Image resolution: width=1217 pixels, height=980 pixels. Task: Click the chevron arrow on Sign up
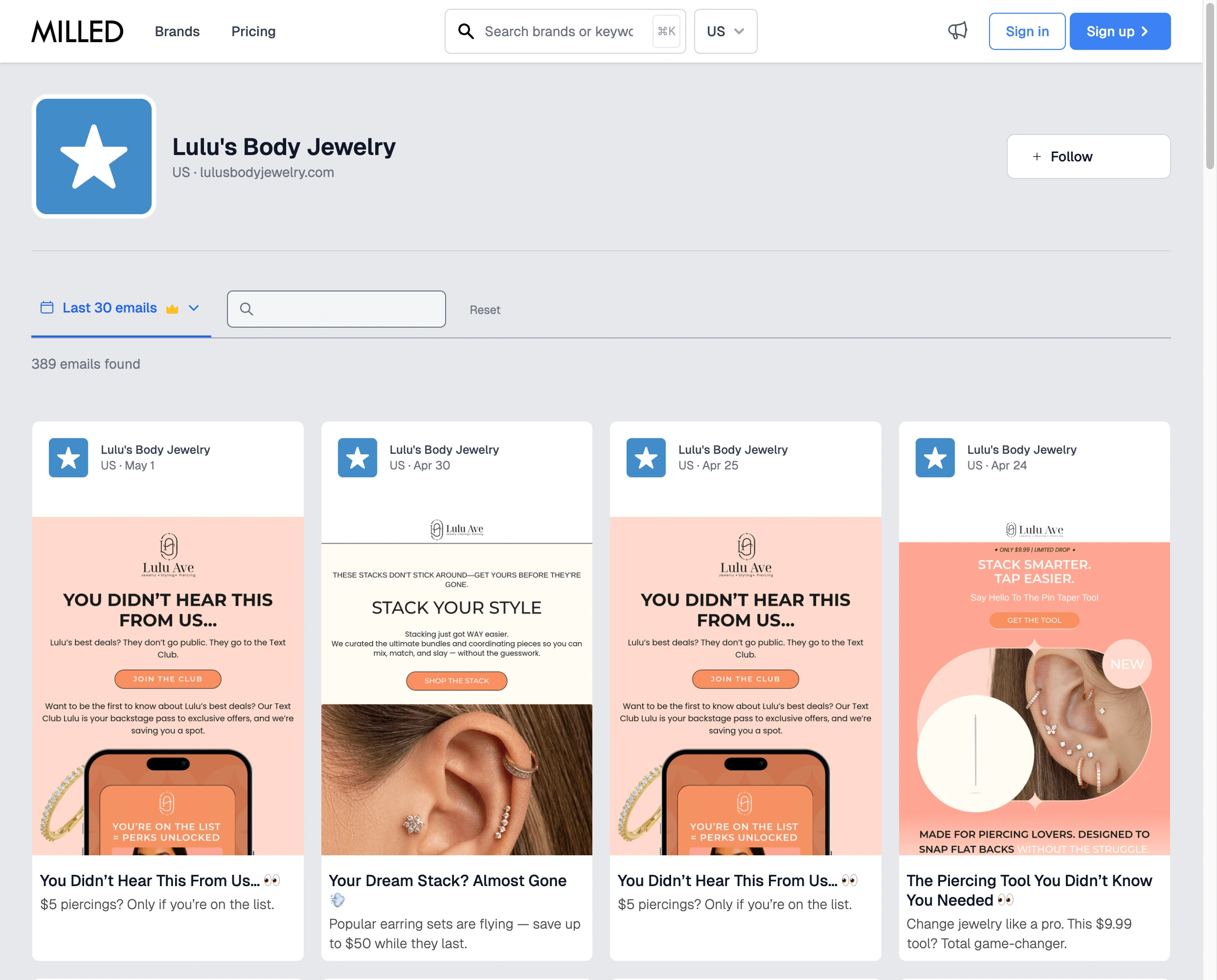pos(1145,32)
